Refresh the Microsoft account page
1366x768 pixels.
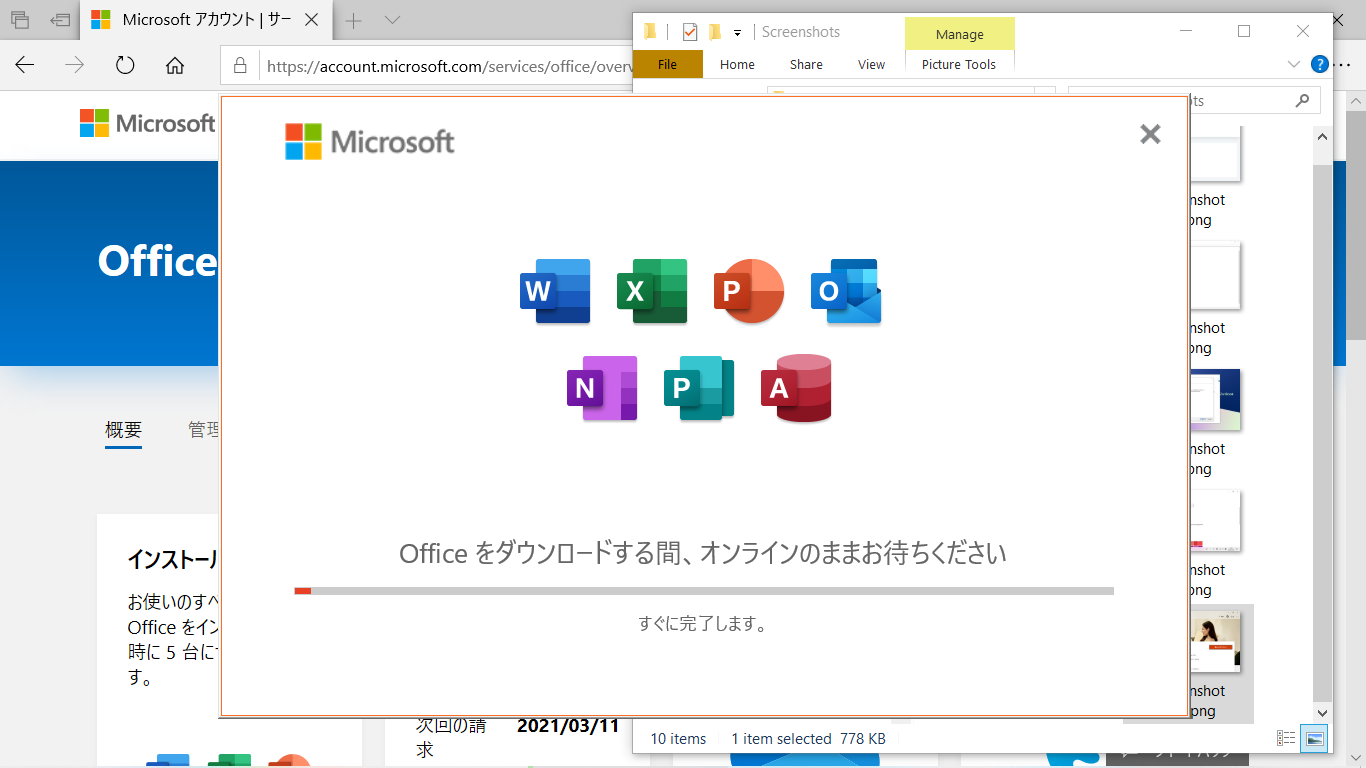(x=125, y=65)
